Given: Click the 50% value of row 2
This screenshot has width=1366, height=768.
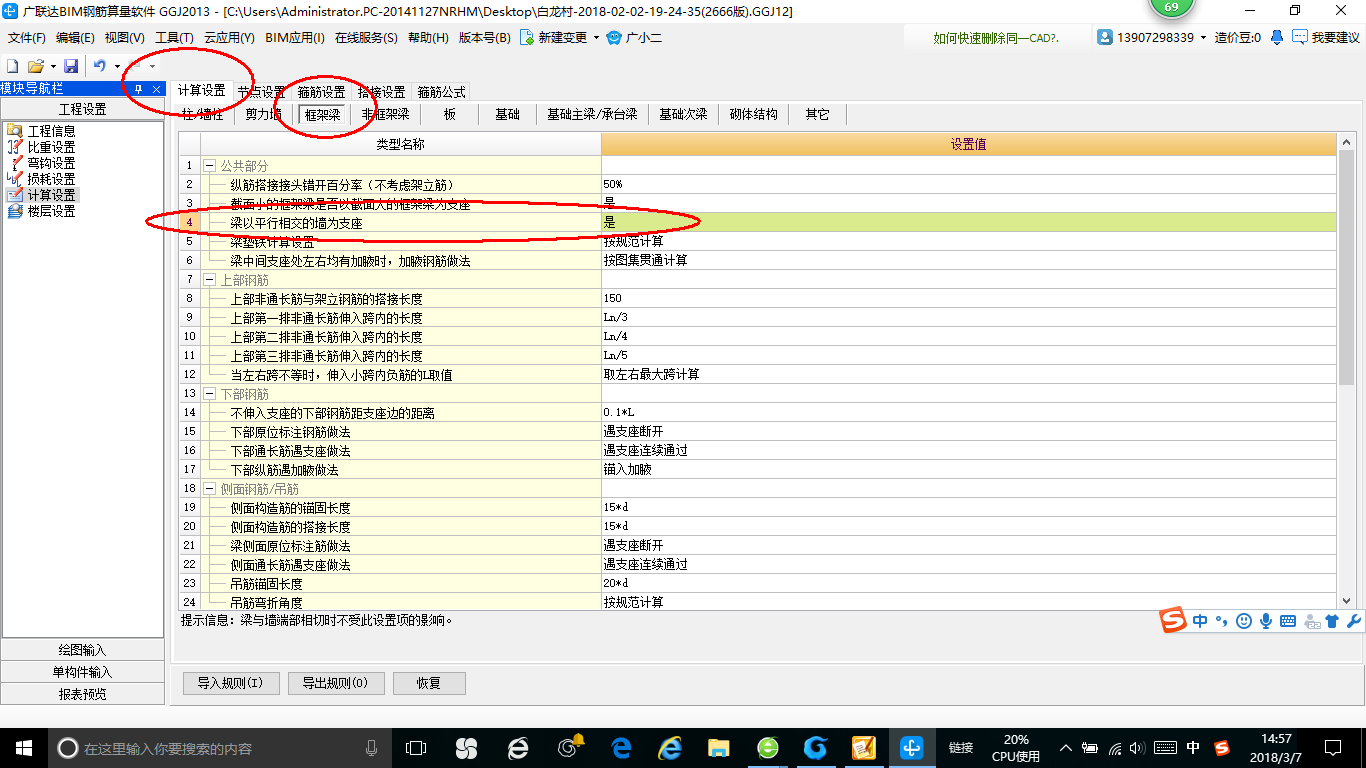Looking at the screenshot, I should 968,185.
